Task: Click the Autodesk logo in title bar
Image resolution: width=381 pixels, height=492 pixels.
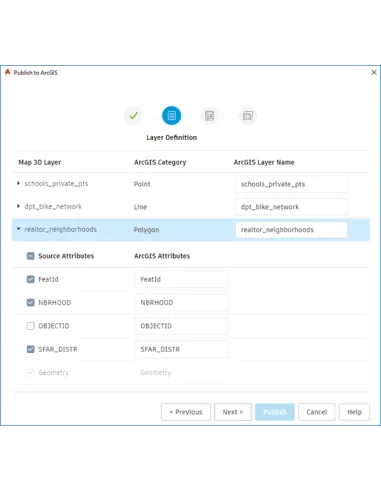Action: [8, 72]
